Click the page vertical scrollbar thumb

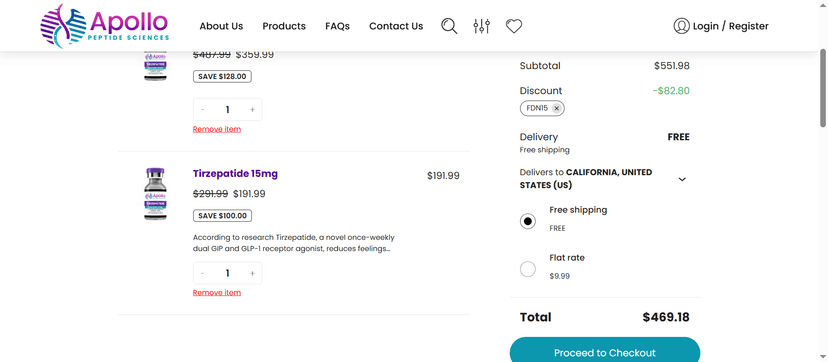[823, 88]
